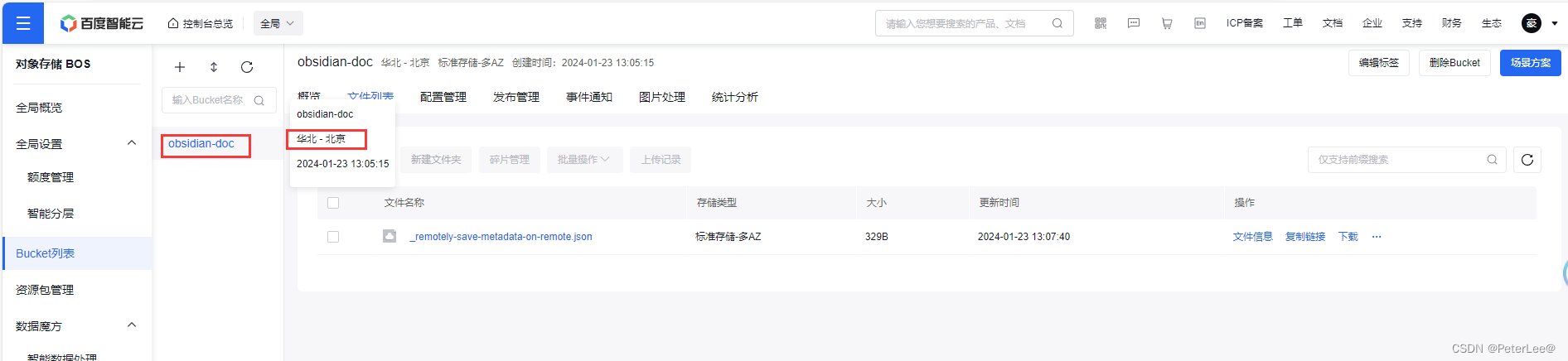Open ICP备案 in the top bar
This screenshot has width=1568, height=361.
point(1245,23)
